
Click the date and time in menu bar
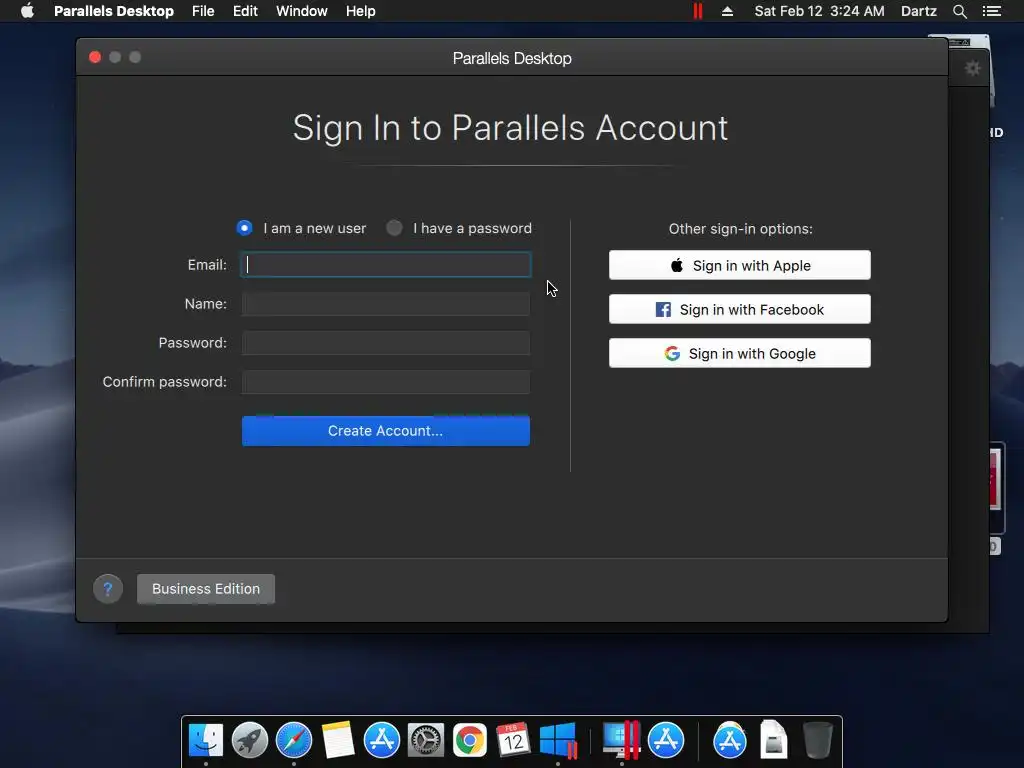[819, 11]
